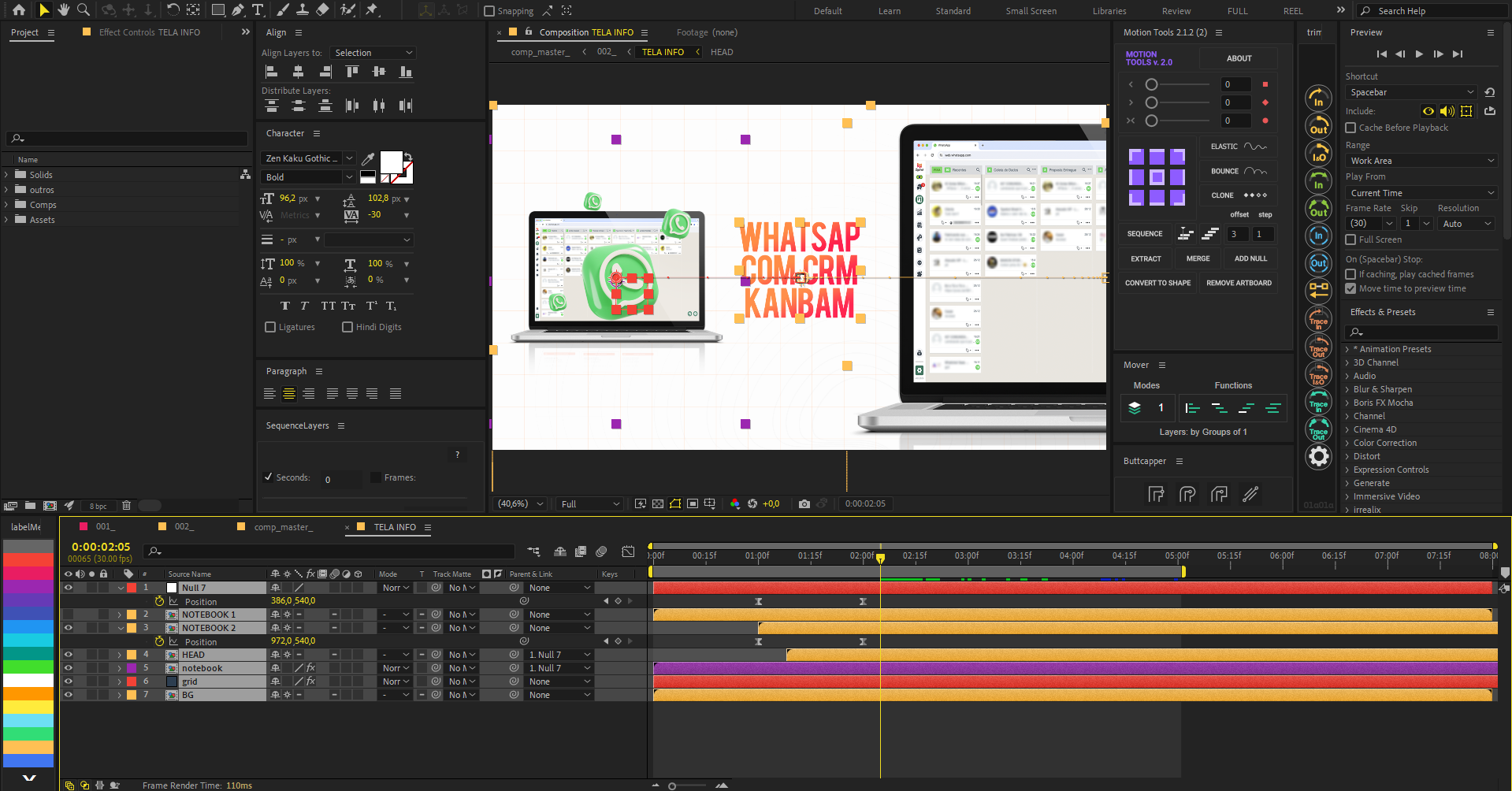Screen dimensions: 1512x791
Task: Align layers to horizontal center
Action: (x=298, y=72)
